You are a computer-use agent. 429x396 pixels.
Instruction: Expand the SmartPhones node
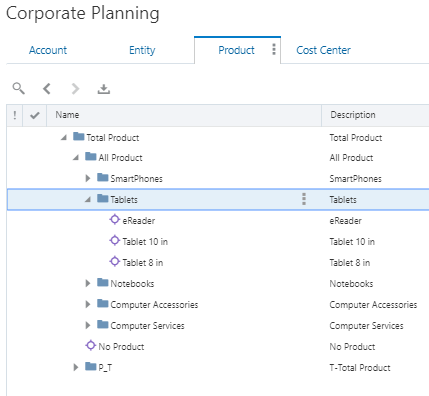click(88, 178)
